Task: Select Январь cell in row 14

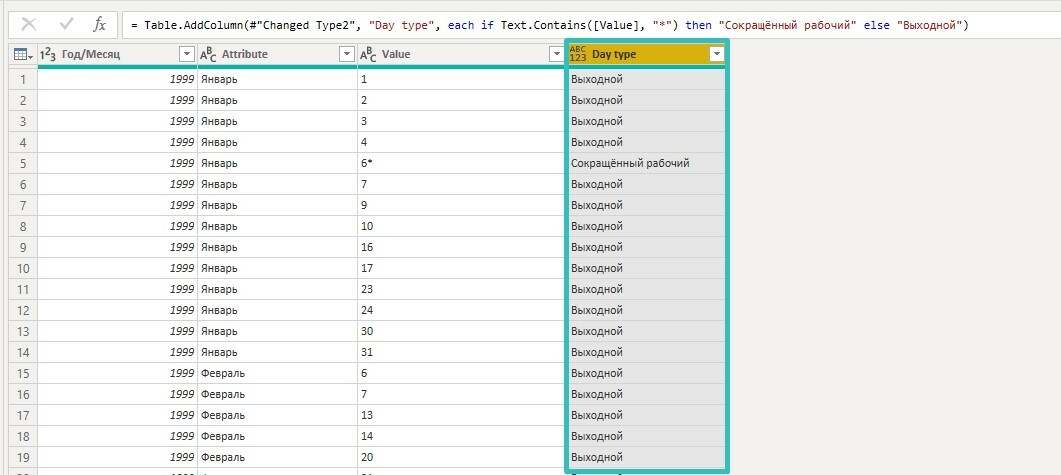Action: [x=277, y=352]
